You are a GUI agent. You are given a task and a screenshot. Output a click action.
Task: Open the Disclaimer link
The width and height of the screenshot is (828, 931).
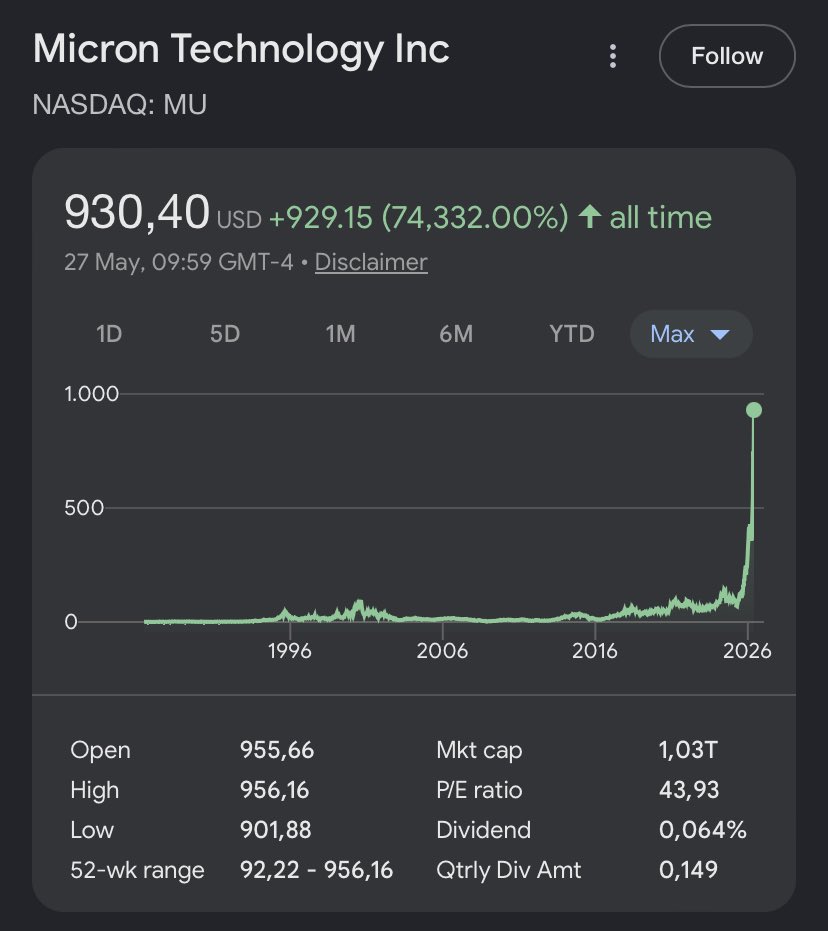click(371, 262)
